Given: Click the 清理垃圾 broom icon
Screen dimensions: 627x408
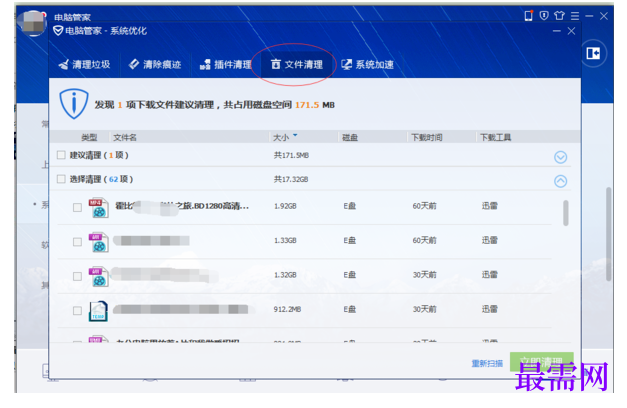Looking at the screenshot, I should (64, 64).
